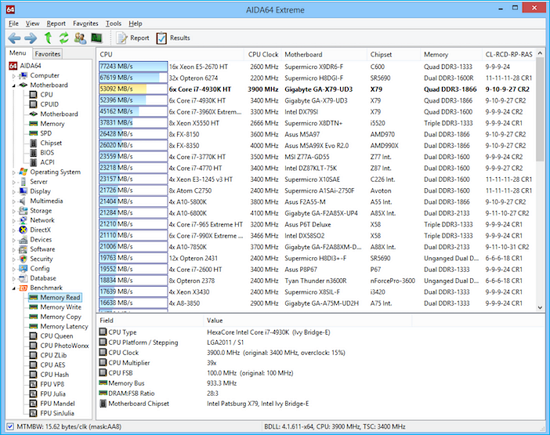
Task: Select the highlighted 53092 MB/s result bar
Action: click(133, 89)
